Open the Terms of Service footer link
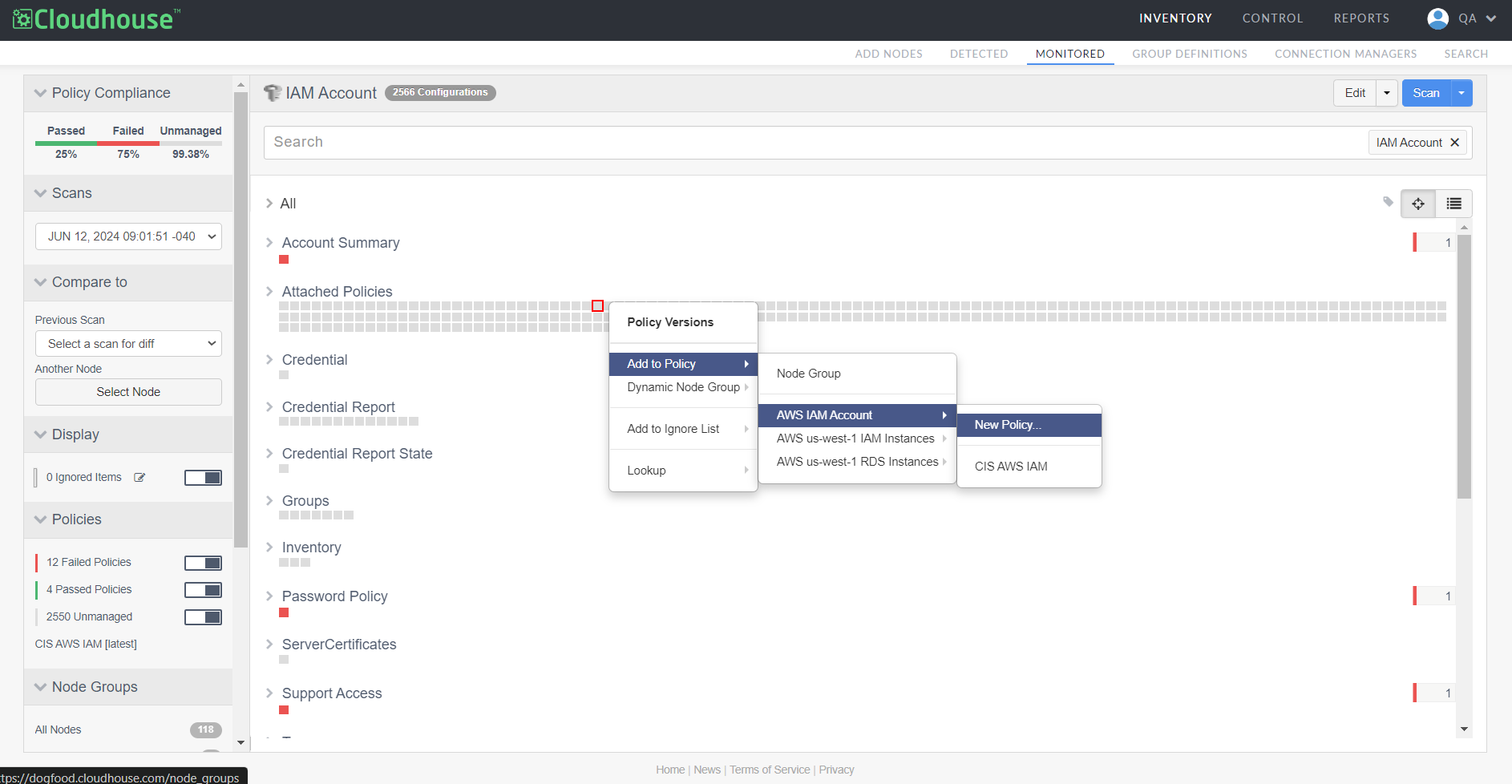The image size is (1512, 784). tap(770, 770)
